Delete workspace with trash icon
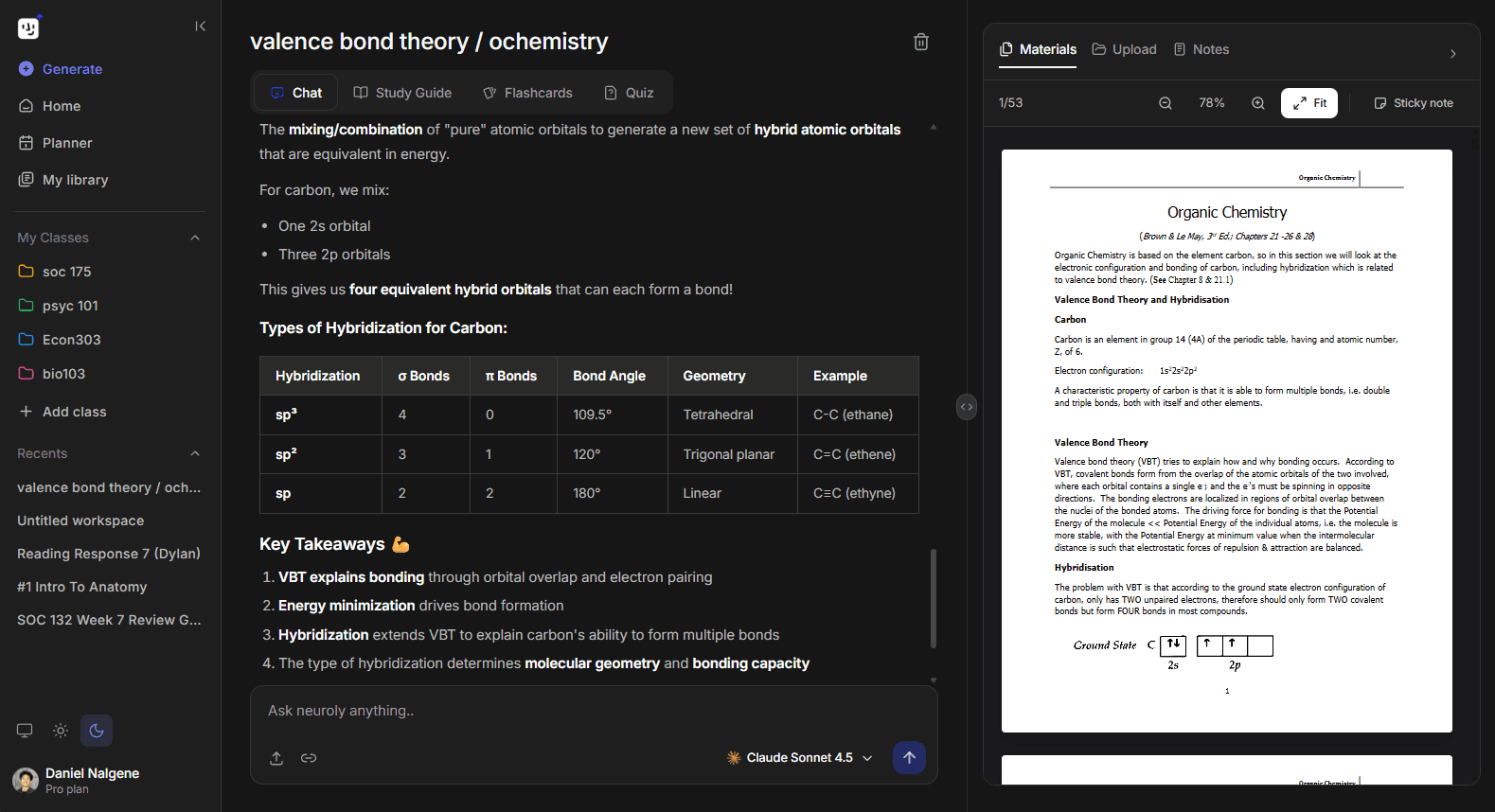The height and width of the screenshot is (812, 1495). click(921, 42)
